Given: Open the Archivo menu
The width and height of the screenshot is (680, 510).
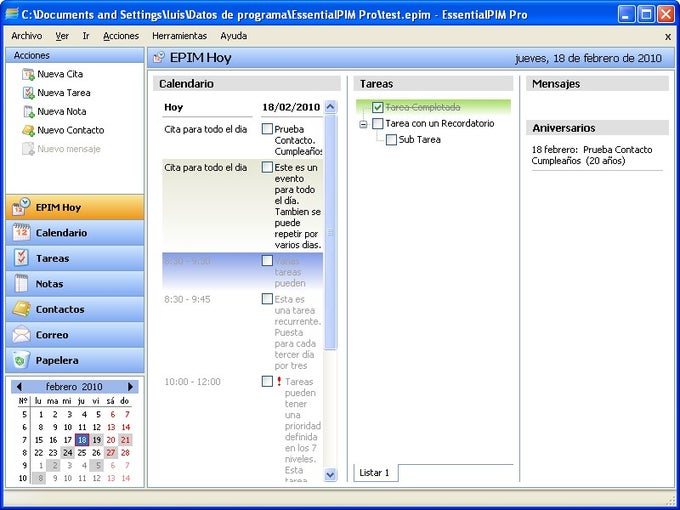Looking at the screenshot, I should 27,36.
